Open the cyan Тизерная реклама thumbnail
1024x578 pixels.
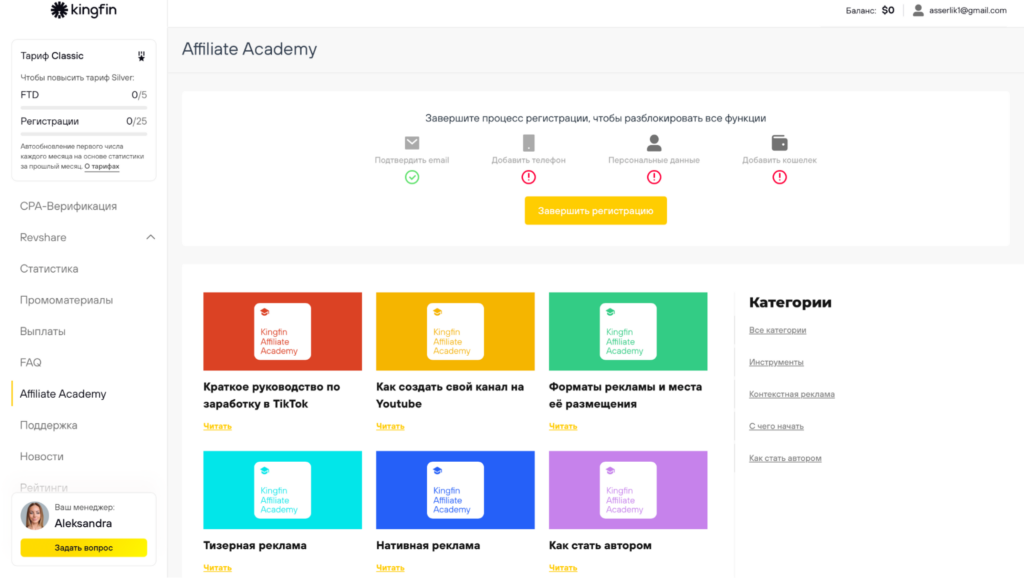pos(282,490)
